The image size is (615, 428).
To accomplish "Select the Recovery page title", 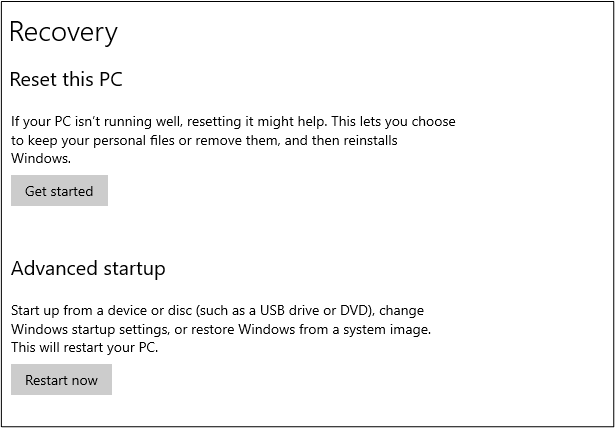I will pyautogui.click(x=63, y=32).
